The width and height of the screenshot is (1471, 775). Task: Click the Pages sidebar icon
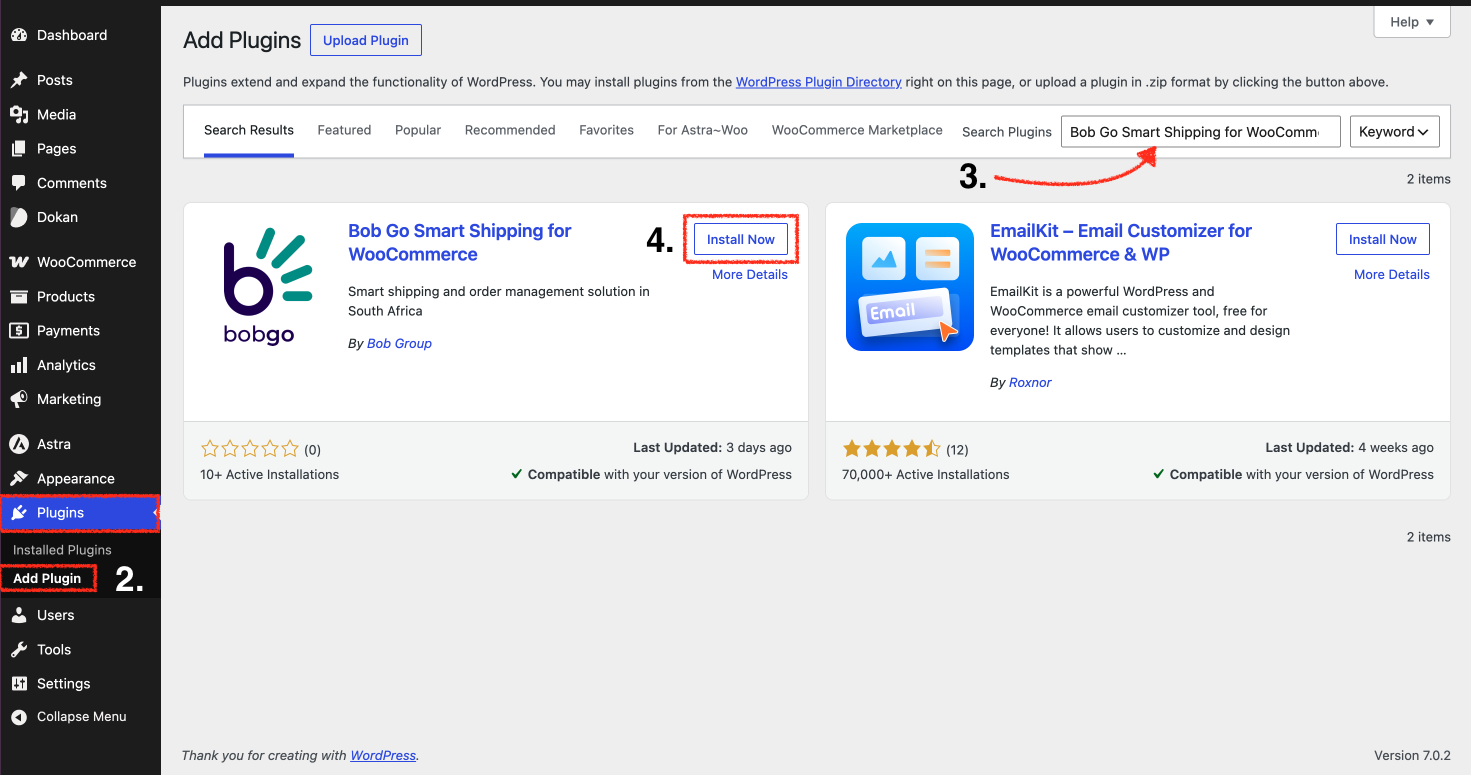(x=18, y=149)
